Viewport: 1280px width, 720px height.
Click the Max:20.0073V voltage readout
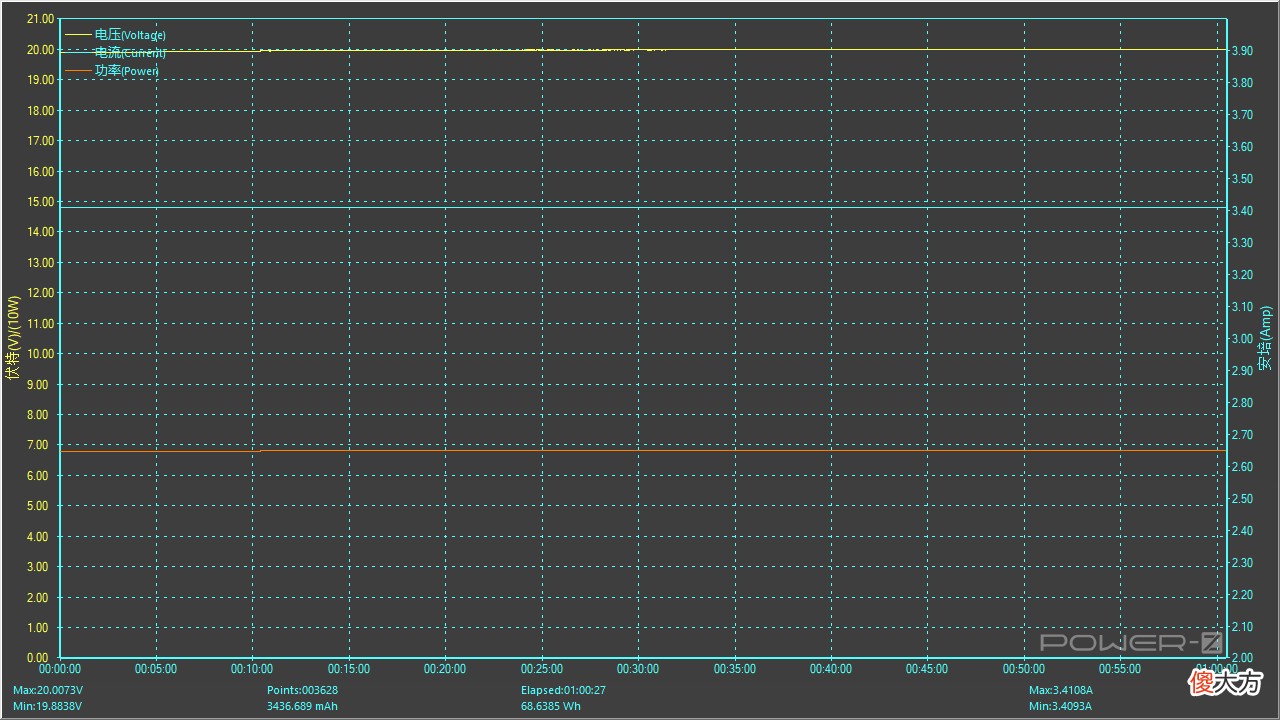[48, 690]
